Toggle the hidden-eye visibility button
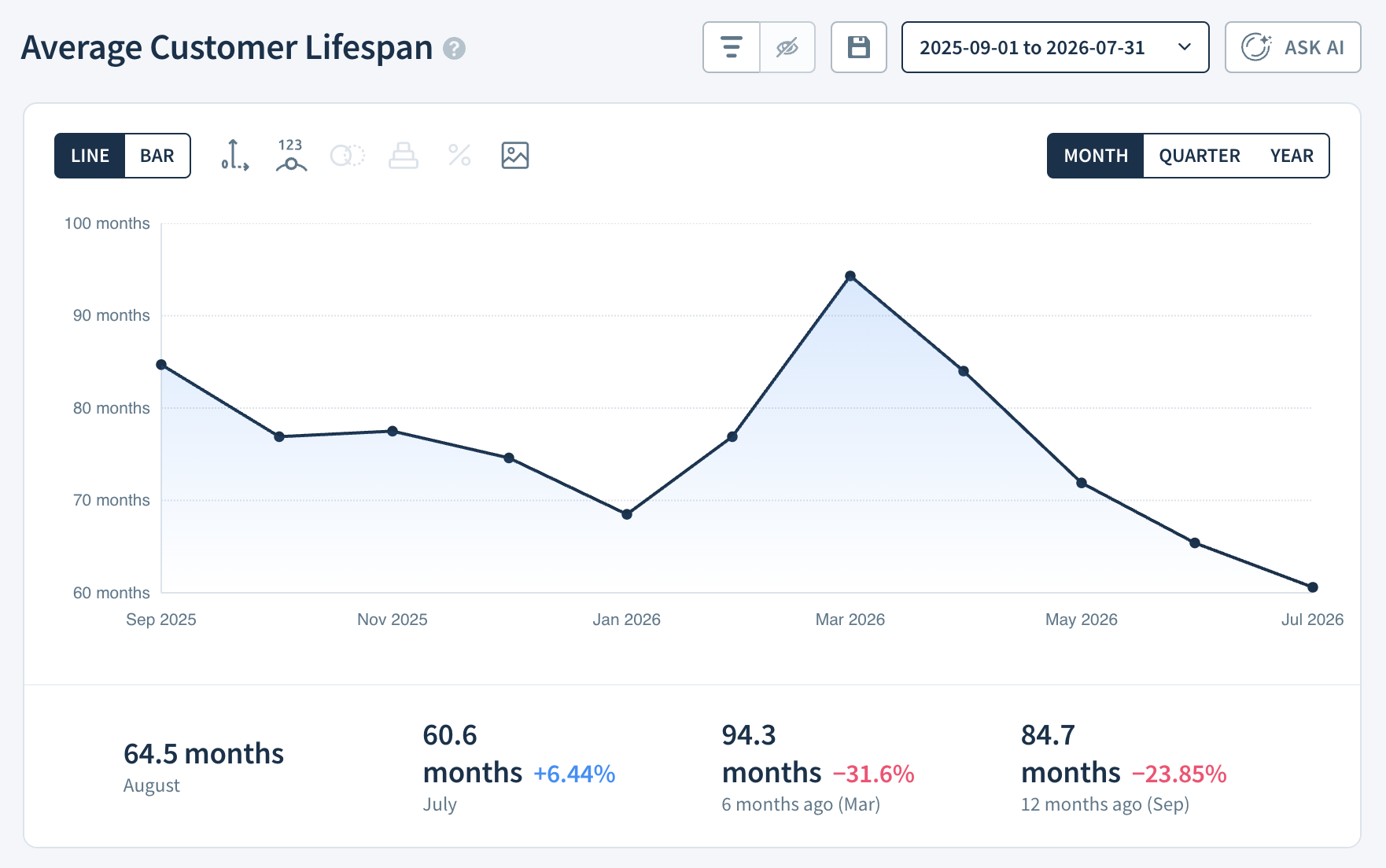Image resolution: width=1386 pixels, height=868 pixels. click(x=787, y=48)
